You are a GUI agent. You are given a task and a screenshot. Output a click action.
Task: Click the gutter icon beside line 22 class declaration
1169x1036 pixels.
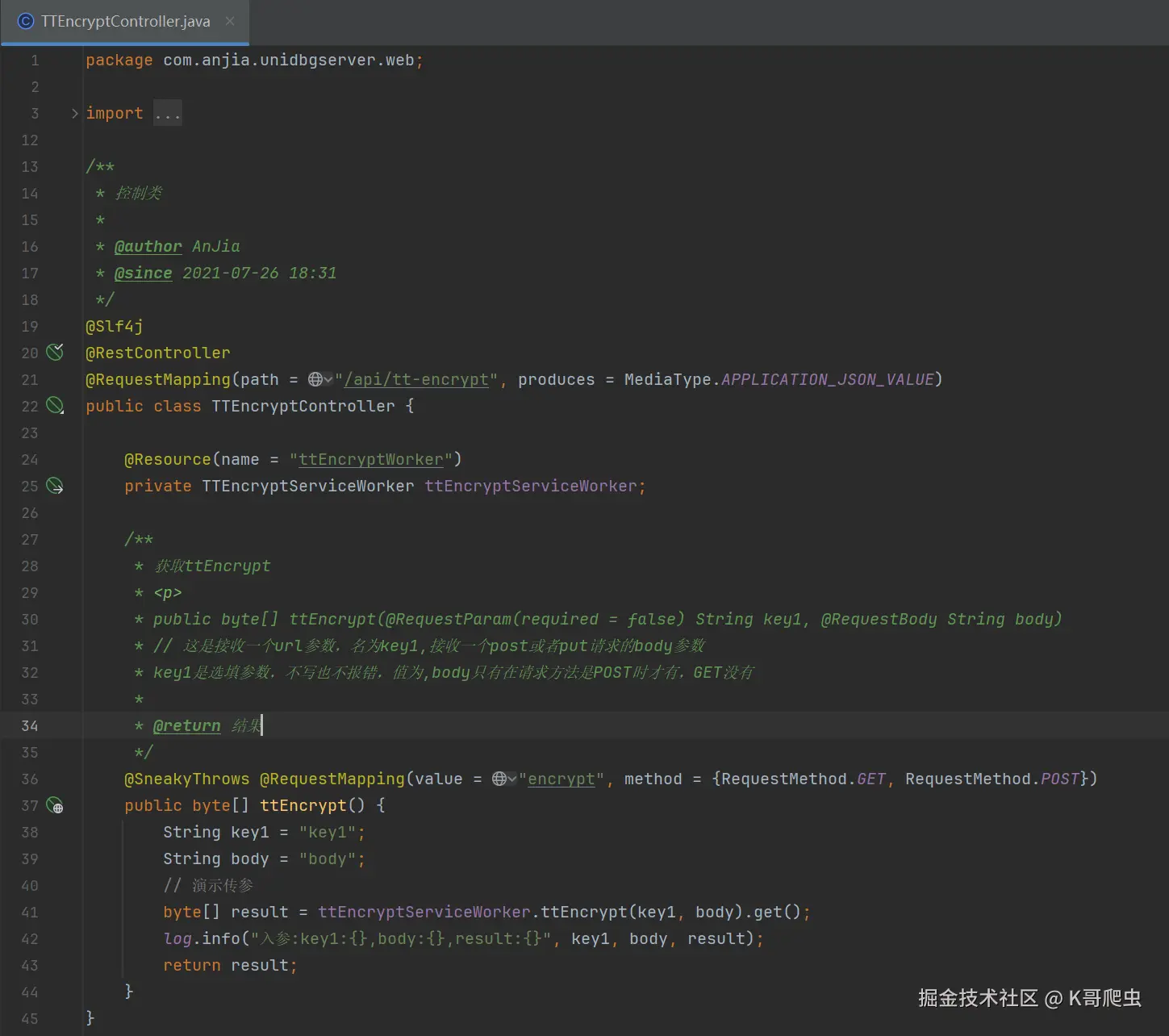(55, 405)
